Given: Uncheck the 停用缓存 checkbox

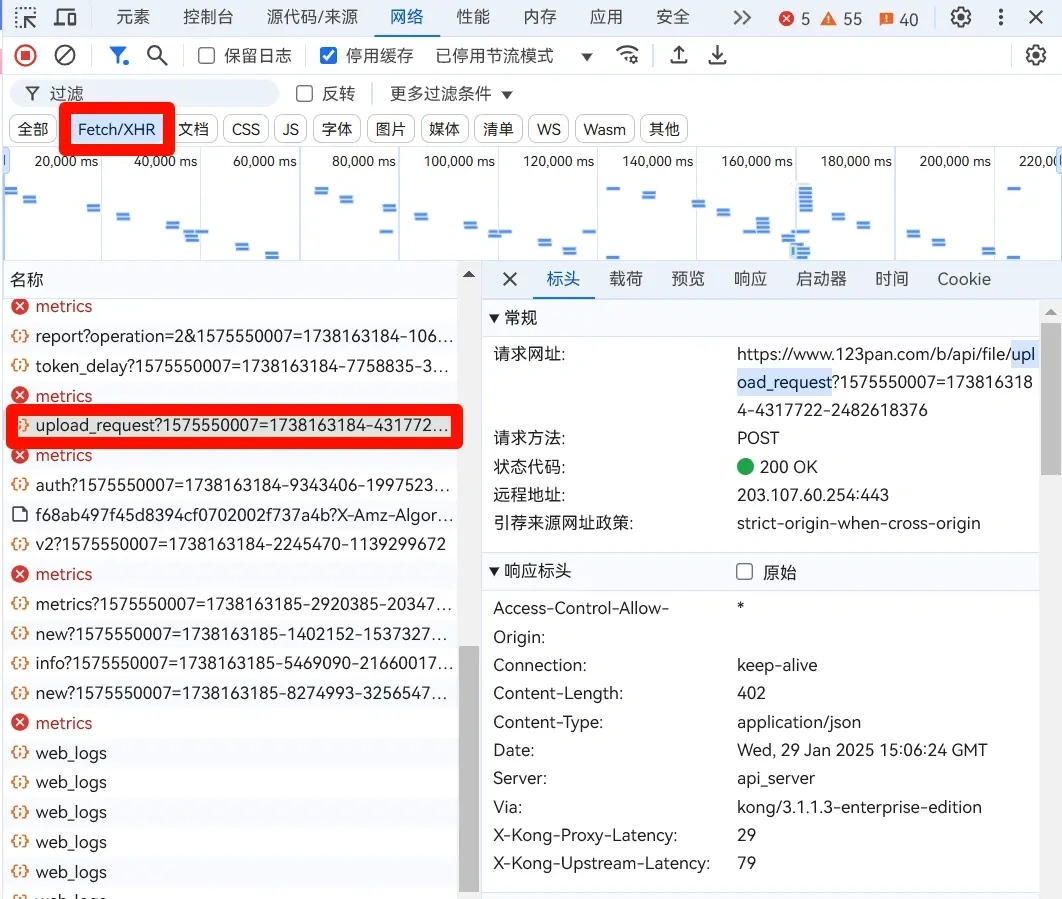Looking at the screenshot, I should 328,56.
